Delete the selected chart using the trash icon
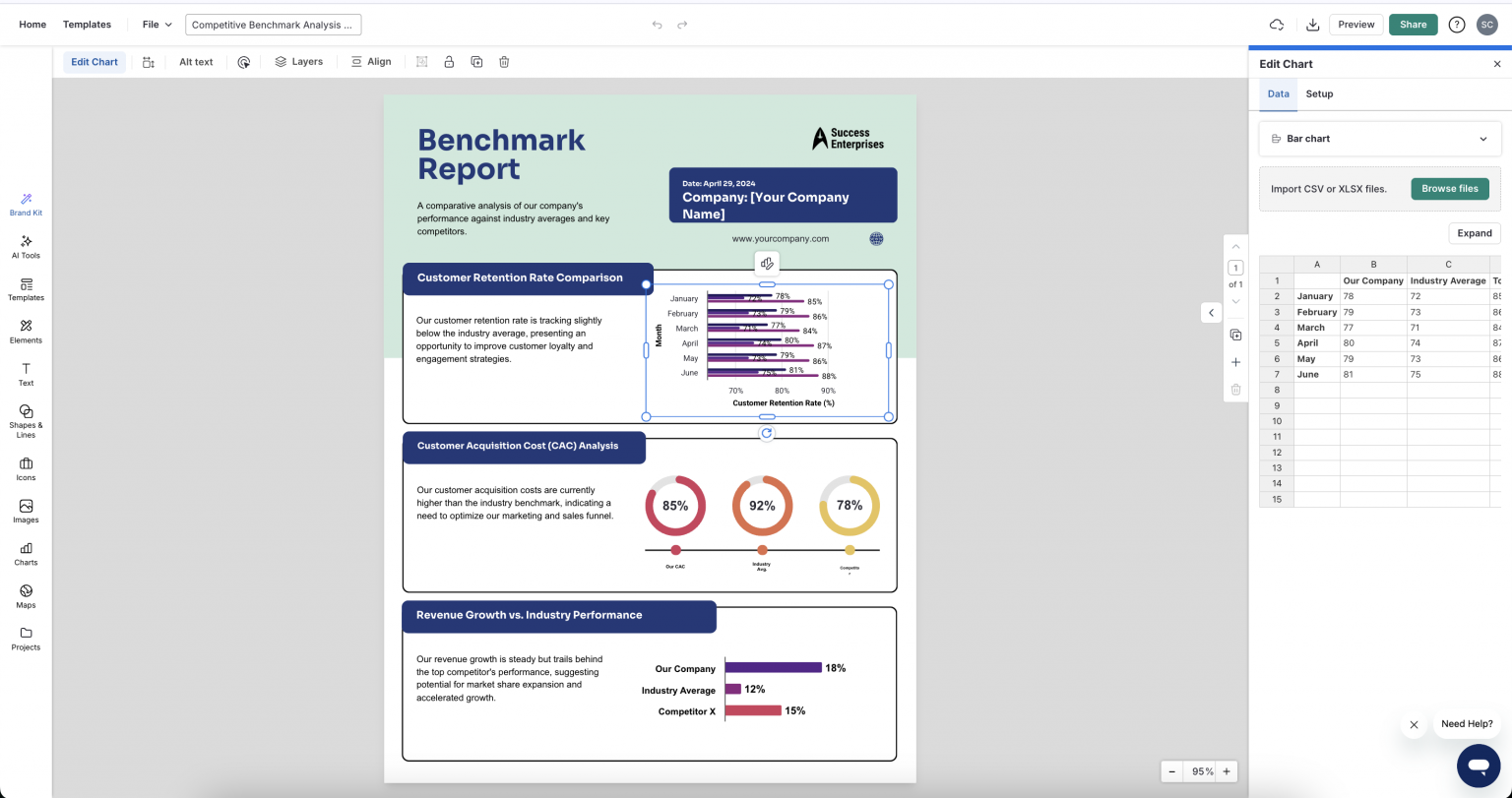 pos(504,61)
